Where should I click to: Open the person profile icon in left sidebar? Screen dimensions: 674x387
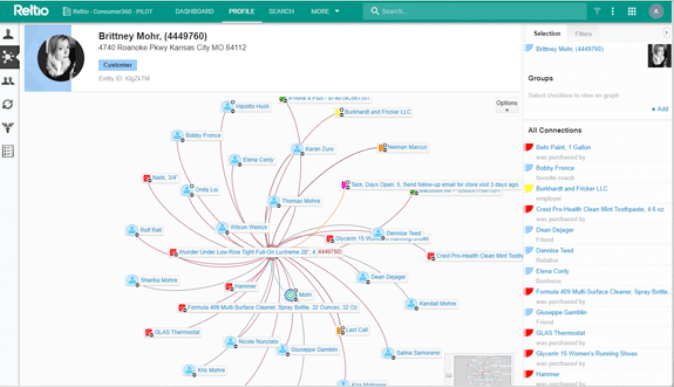[8, 34]
